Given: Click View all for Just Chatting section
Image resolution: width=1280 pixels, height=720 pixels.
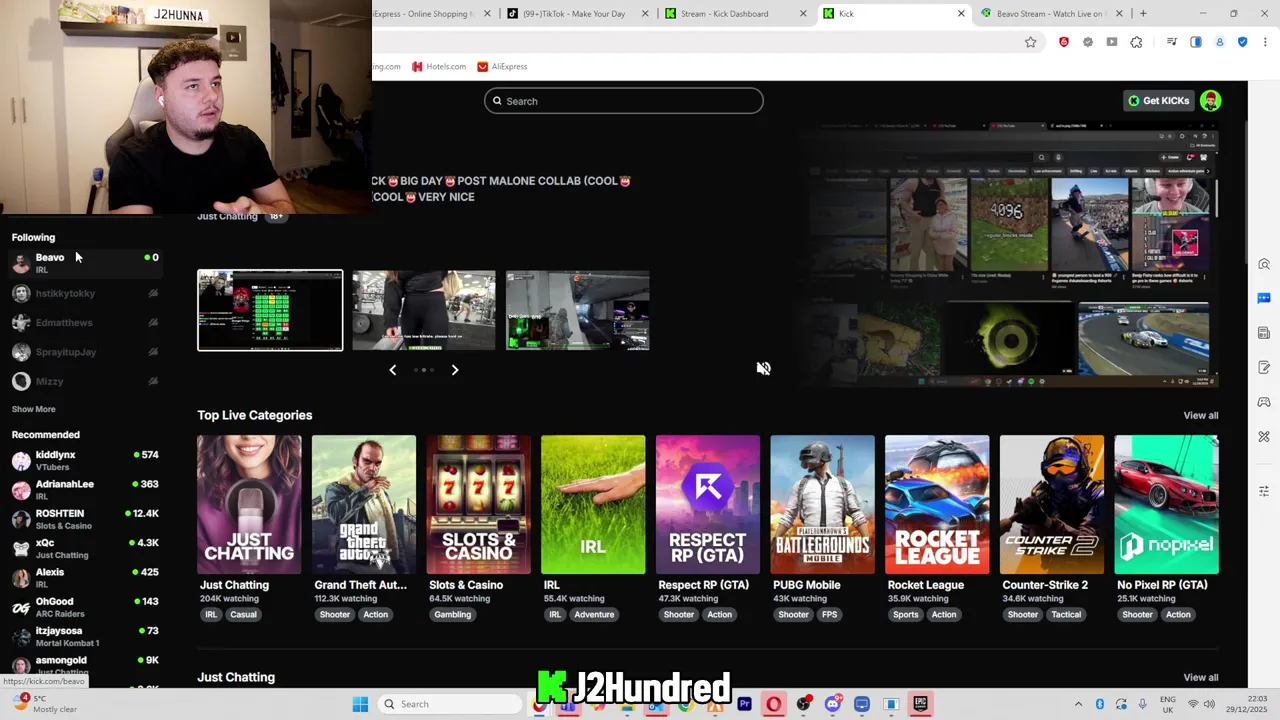Looking at the screenshot, I should (x=1200, y=677).
